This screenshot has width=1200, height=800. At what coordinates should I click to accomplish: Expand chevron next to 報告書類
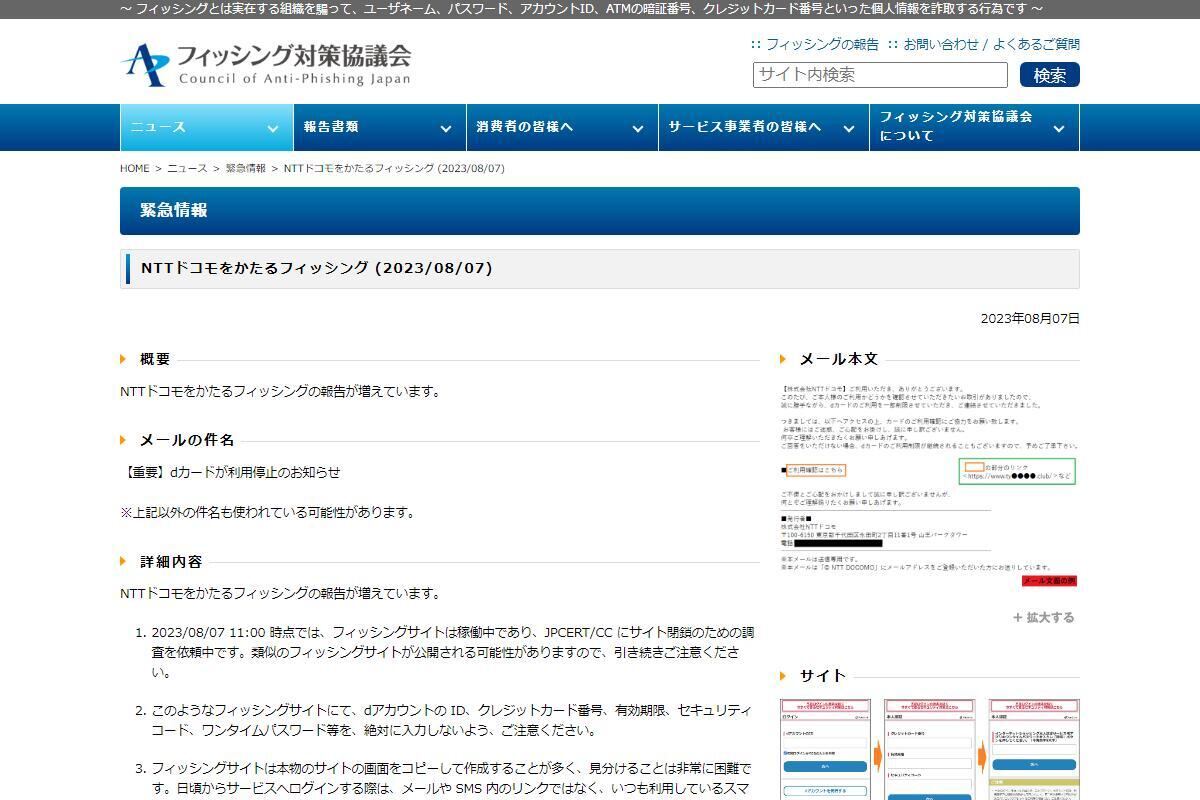click(x=445, y=128)
